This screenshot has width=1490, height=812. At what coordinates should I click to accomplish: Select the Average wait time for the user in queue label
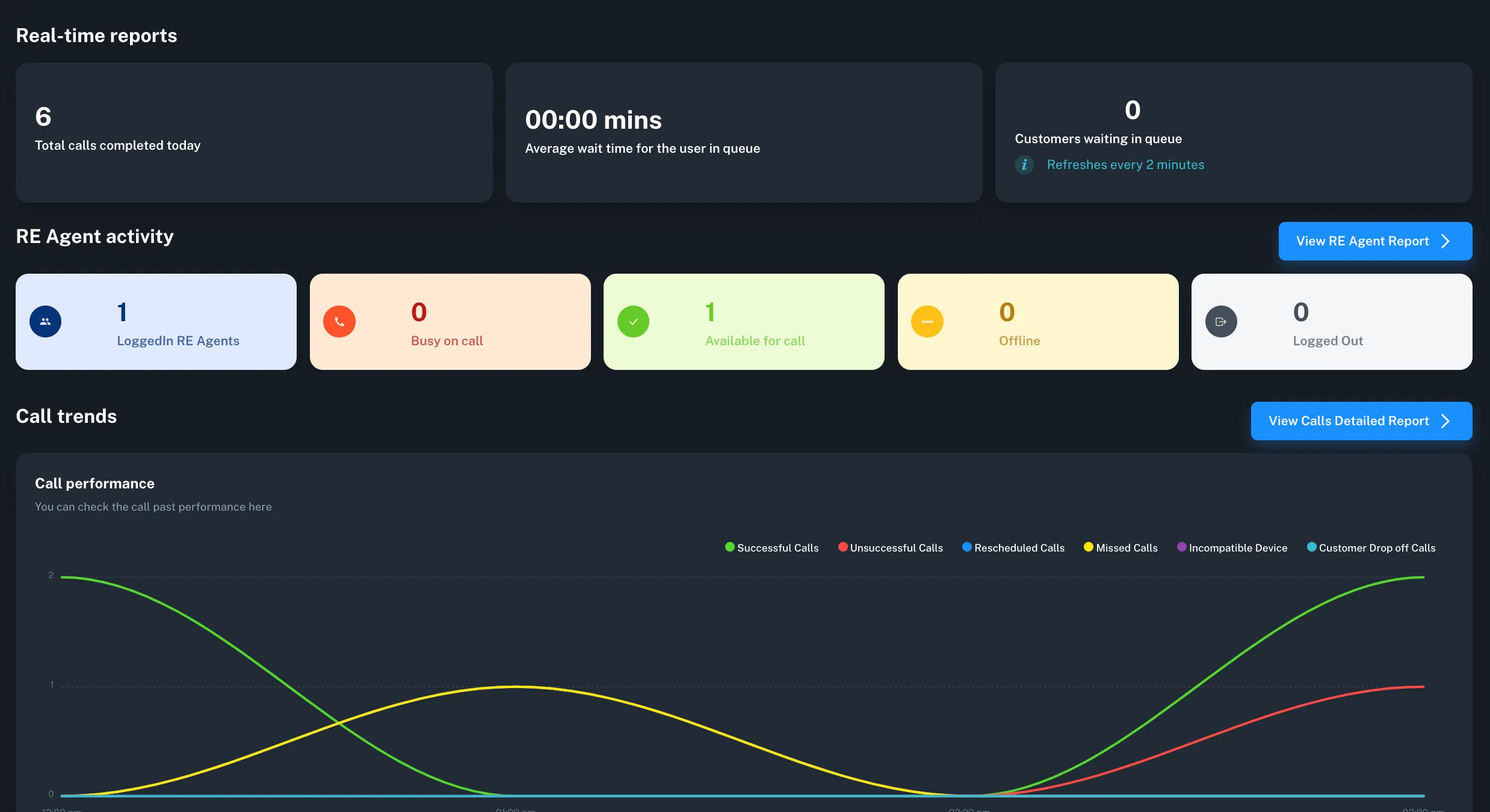point(643,149)
